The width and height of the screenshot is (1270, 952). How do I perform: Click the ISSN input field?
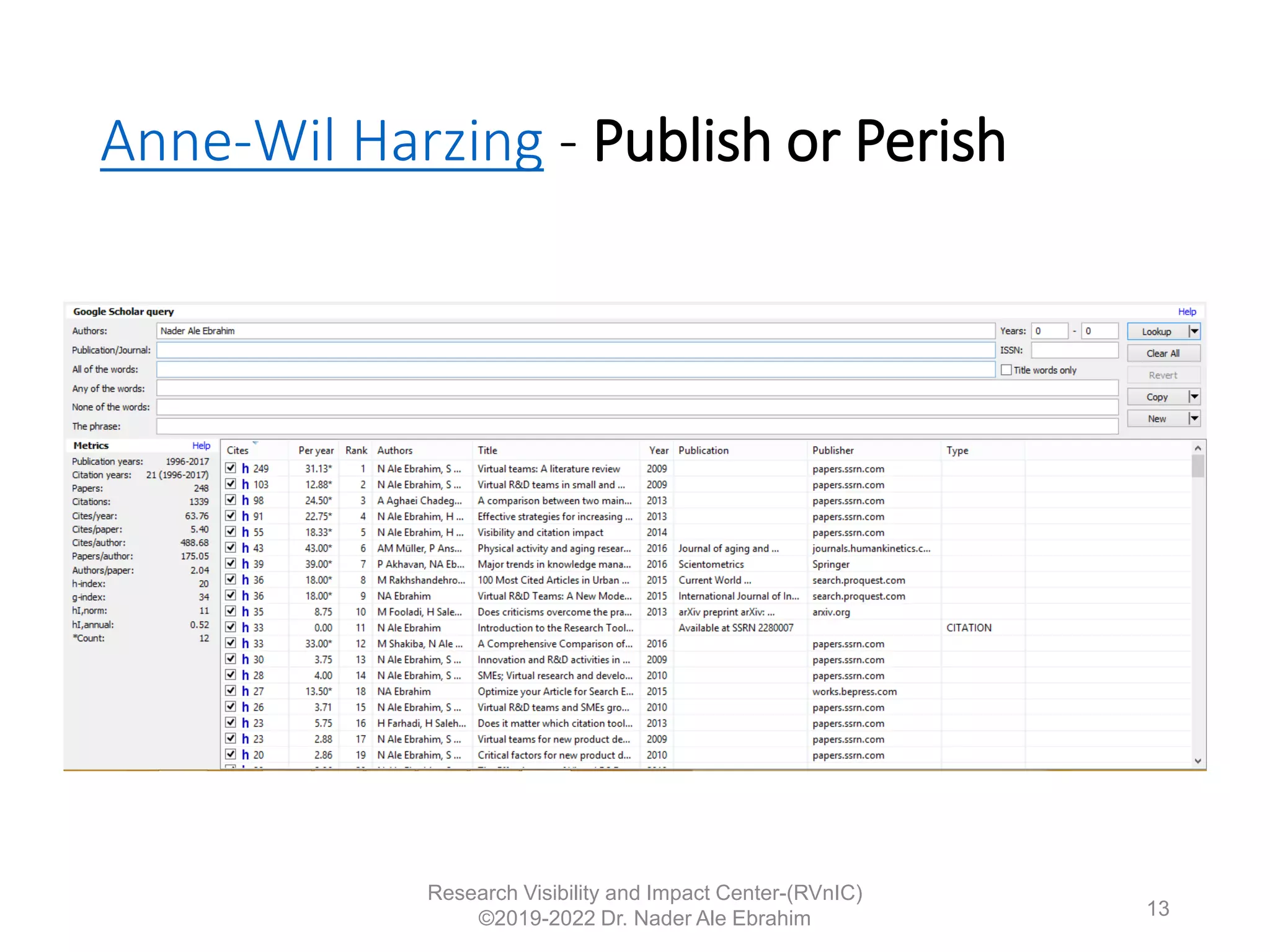(x=1075, y=350)
